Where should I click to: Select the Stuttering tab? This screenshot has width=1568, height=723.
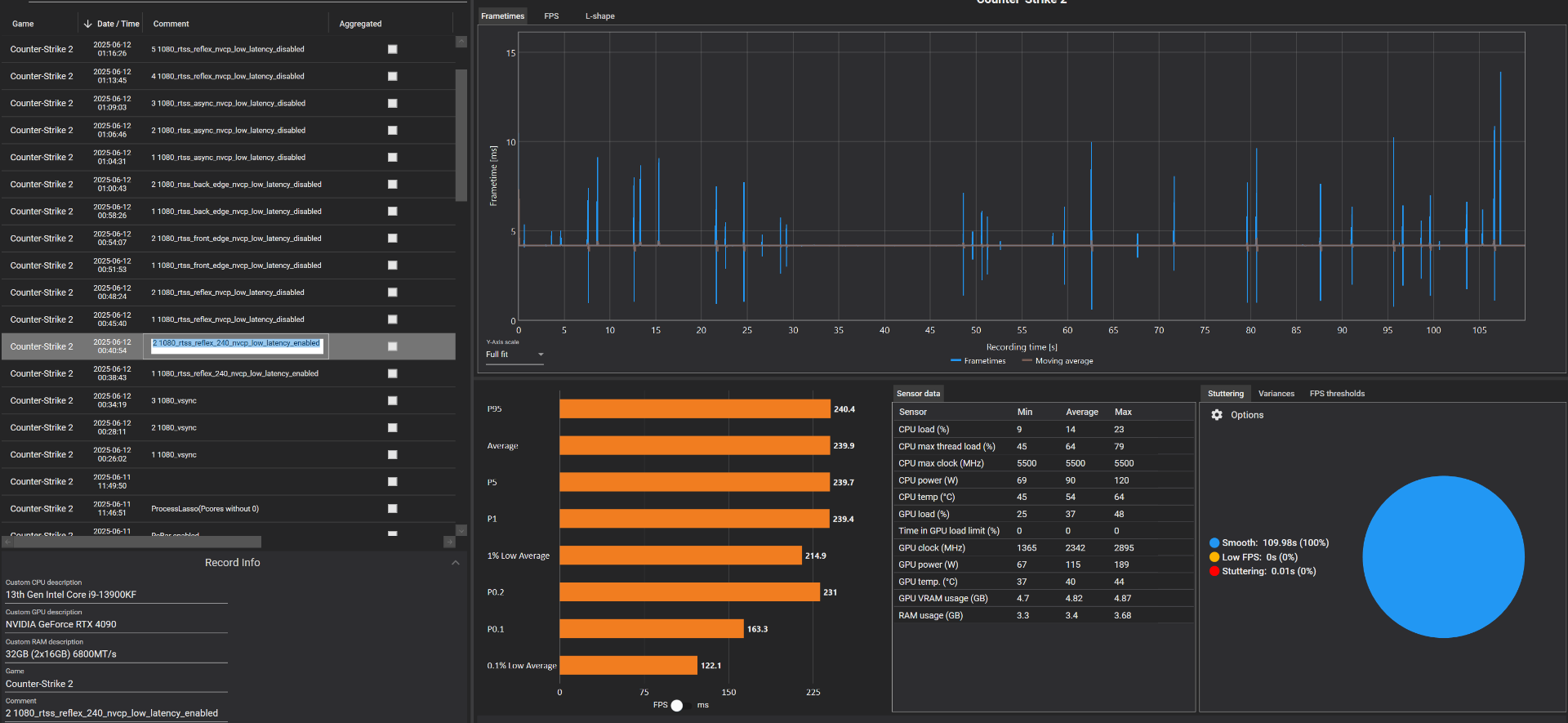click(1225, 394)
